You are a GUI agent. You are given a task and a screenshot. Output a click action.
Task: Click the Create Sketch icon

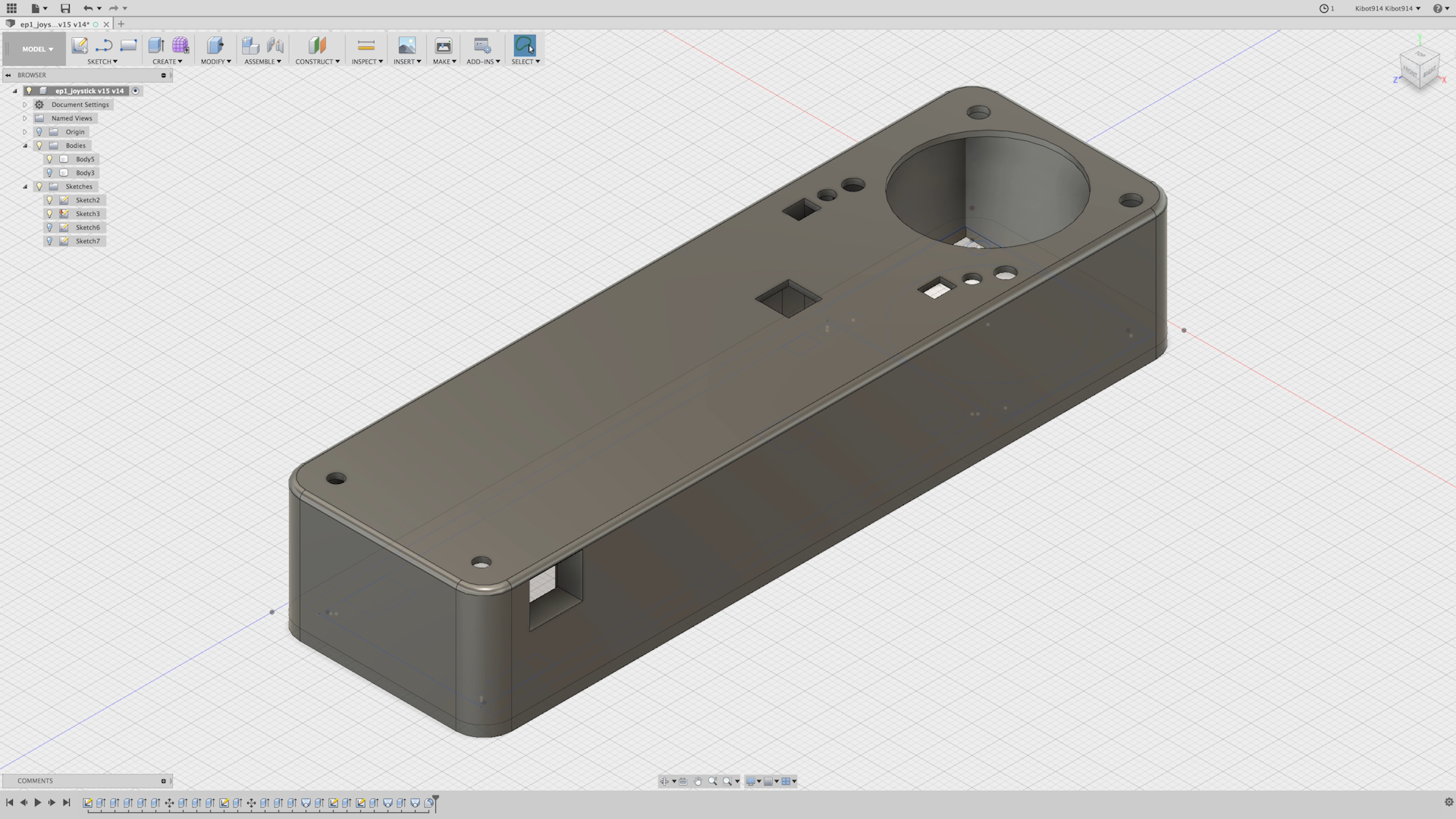pos(80,45)
